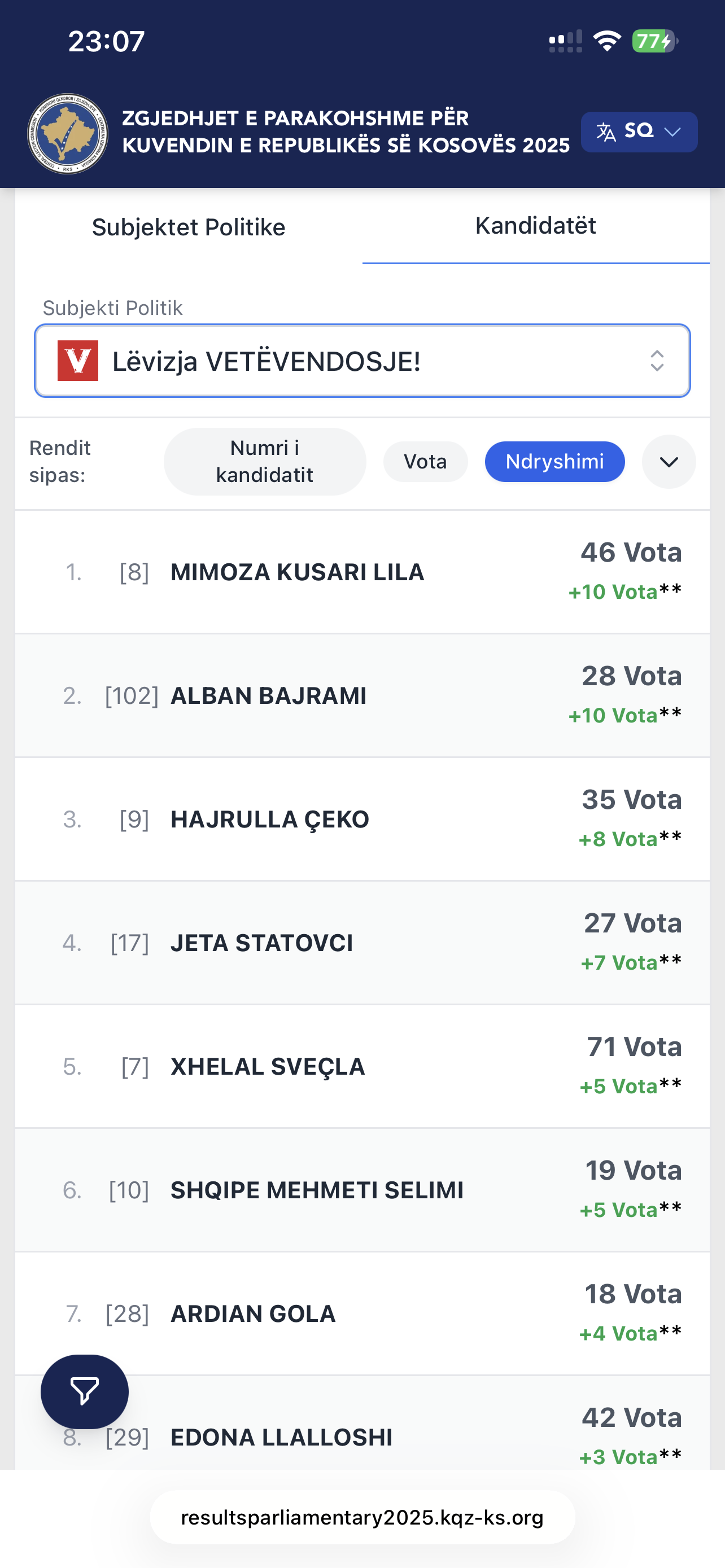Tap the floating filter funnel button

point(85,1391)
